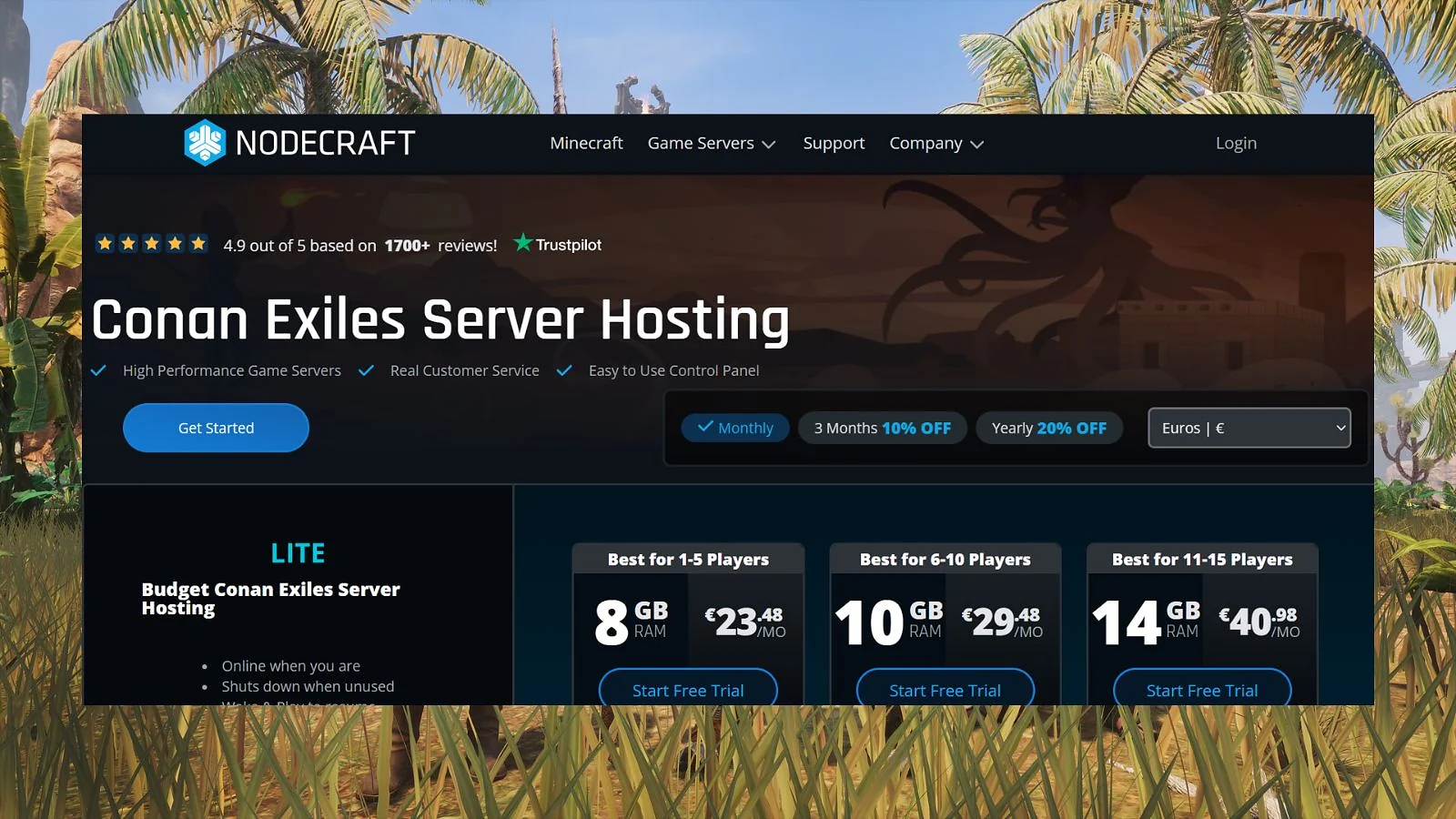Select Yearly 20% OFF billing
The width and height of the screenshot is (1456, 819).
(x=1049, y=428)
